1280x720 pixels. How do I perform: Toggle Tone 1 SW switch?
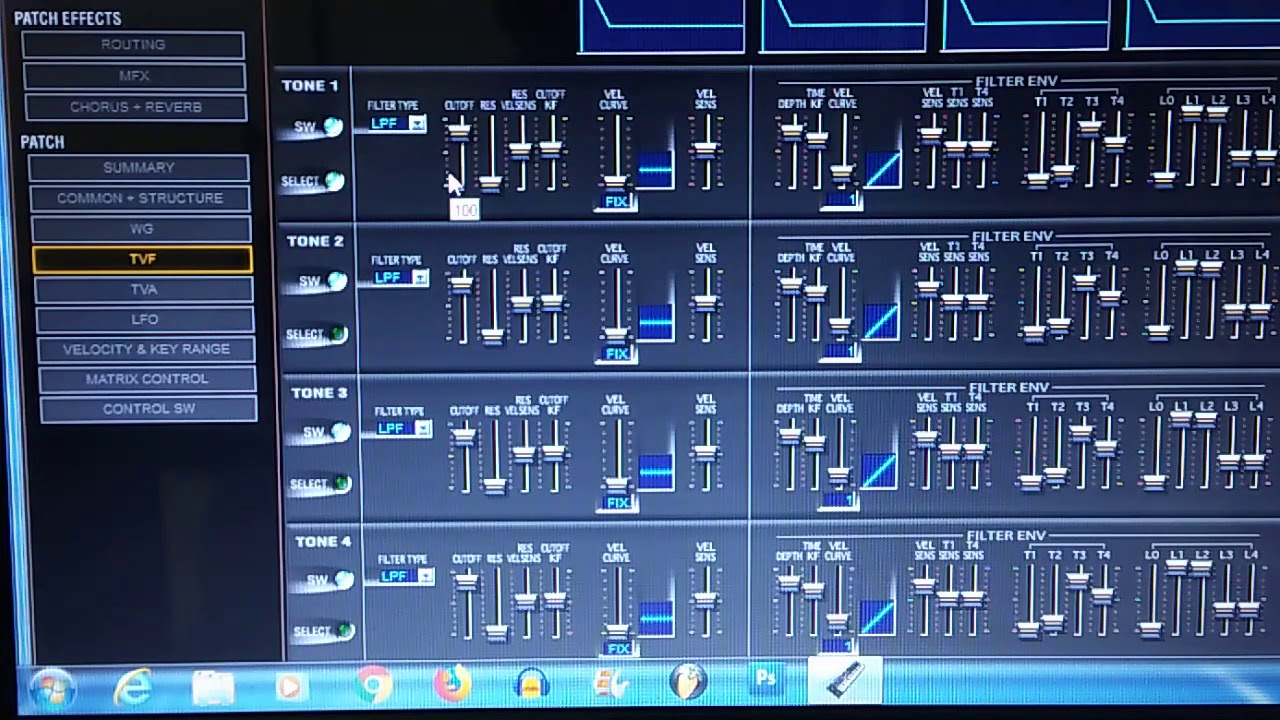(x=332, y=127)
